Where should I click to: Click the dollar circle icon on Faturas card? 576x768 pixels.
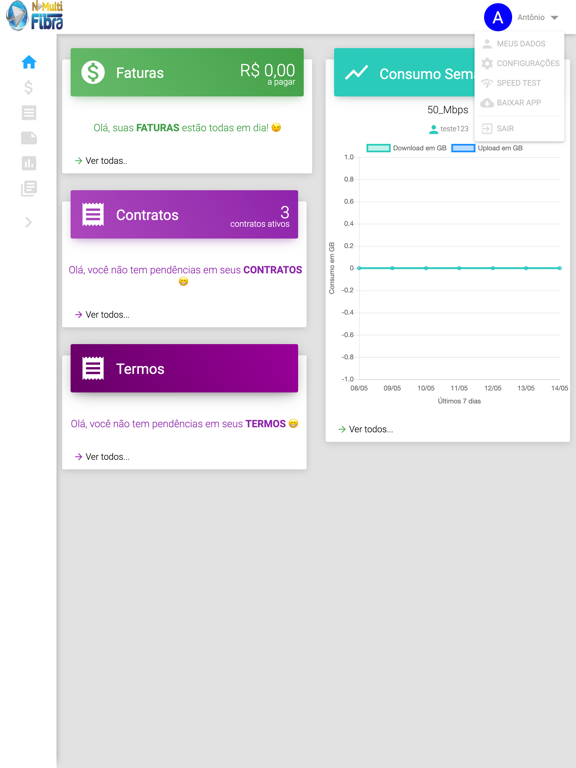point(93,72)
